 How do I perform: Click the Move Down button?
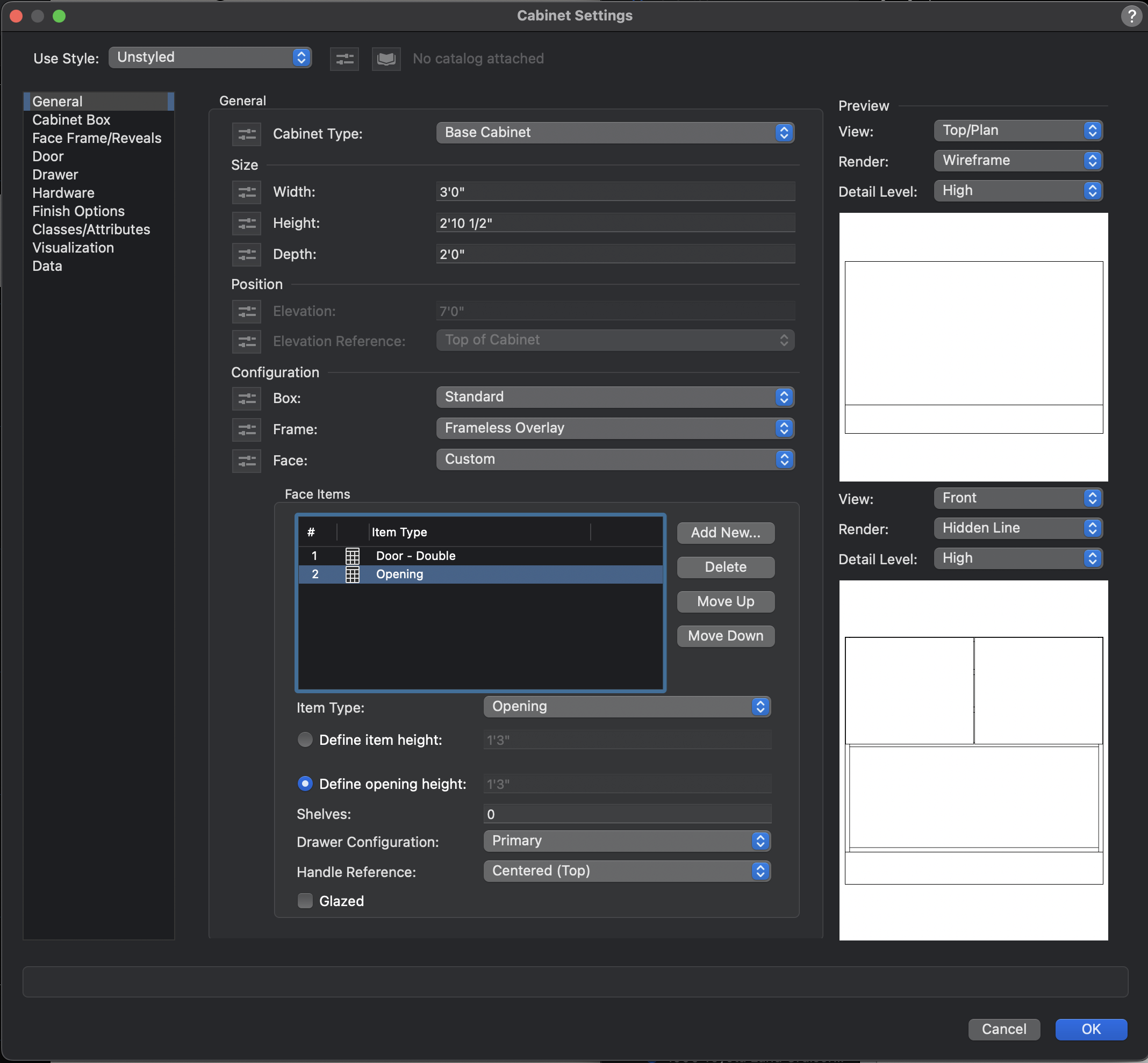point(724,636)
